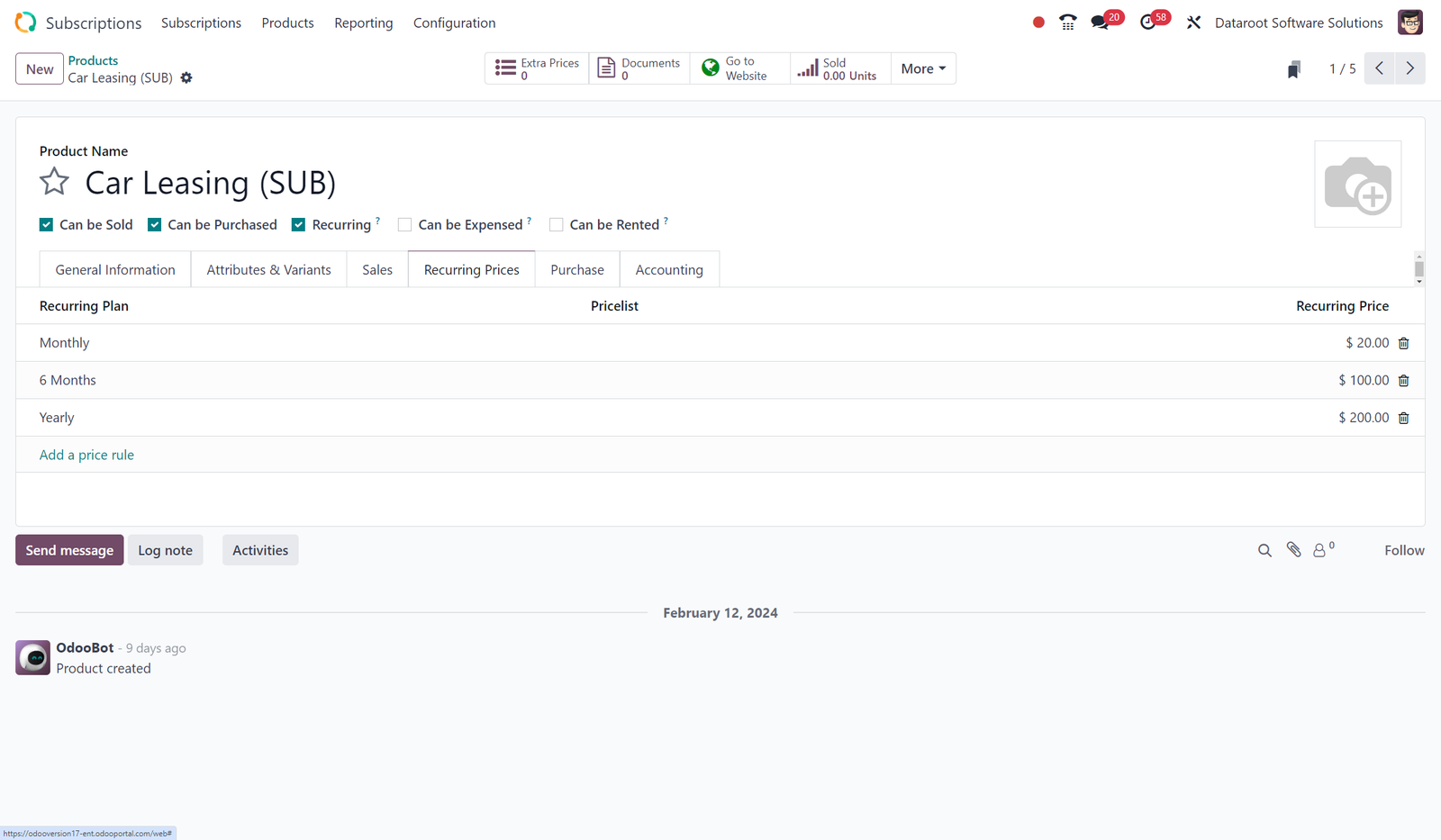Viewport: 1441px width, 840px height.
Task: Click the Extra Prices stat button
Action: tap(537, 68)
